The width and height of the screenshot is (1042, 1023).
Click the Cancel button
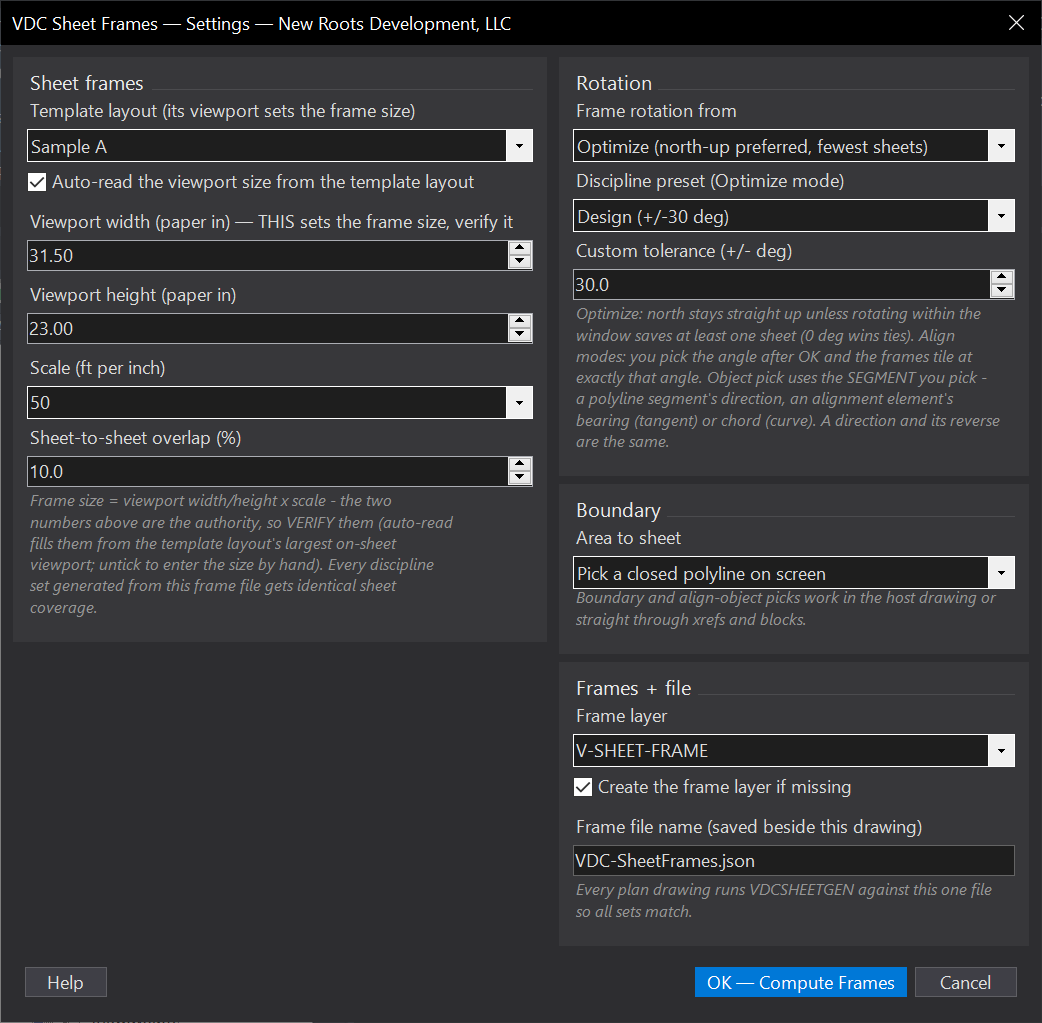966,982
